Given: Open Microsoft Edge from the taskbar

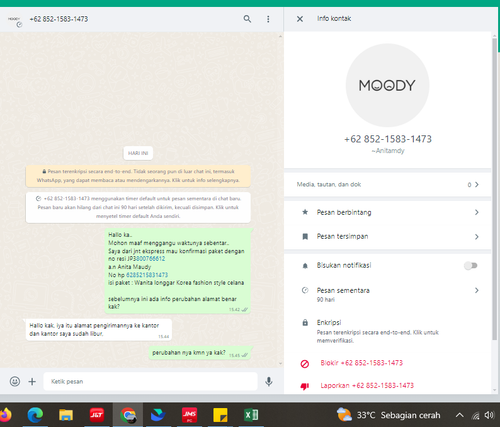Looking at the screenshot, I should tap(35, 415).
